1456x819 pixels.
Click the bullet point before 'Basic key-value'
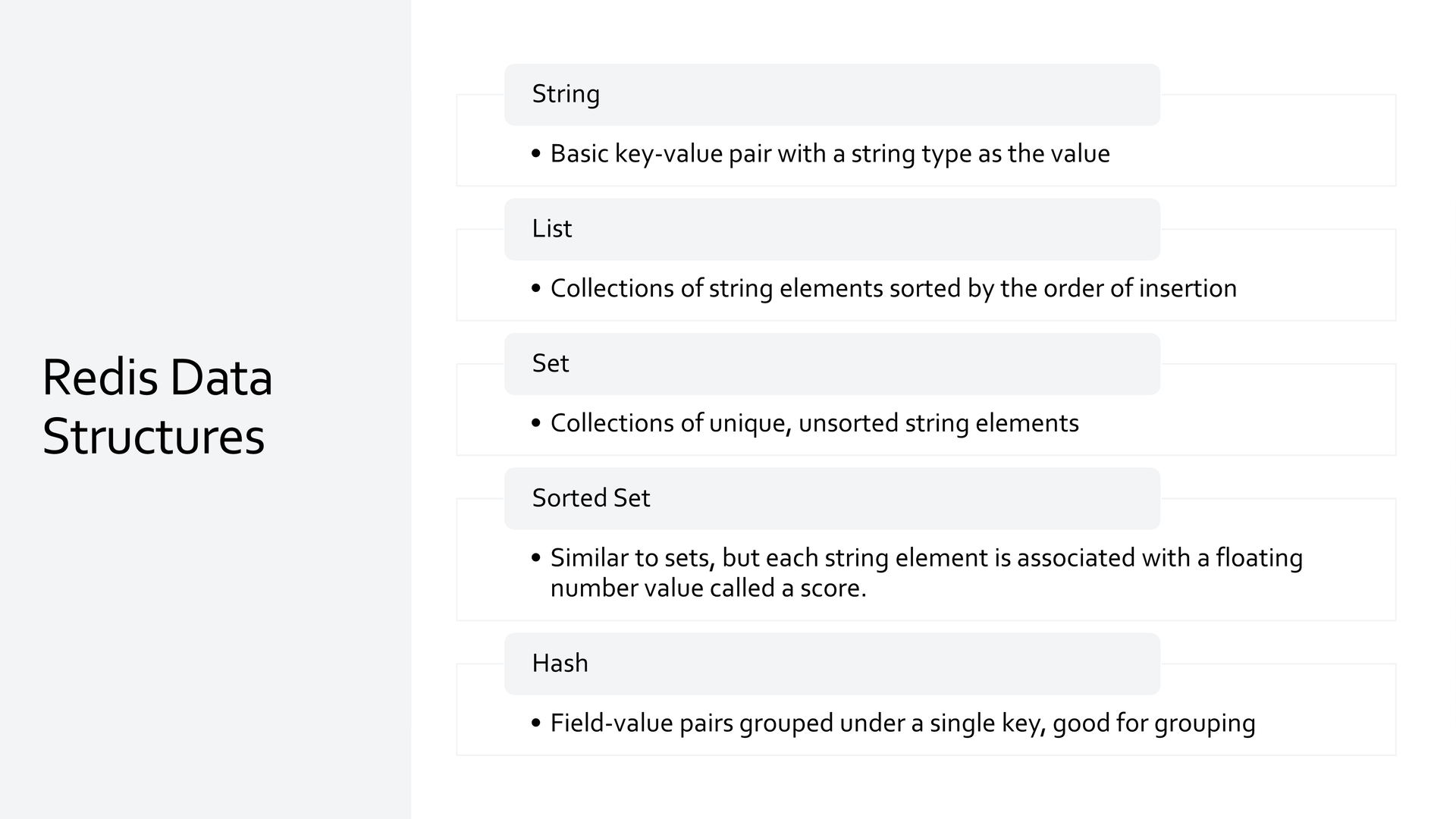[x=536, y=154]
